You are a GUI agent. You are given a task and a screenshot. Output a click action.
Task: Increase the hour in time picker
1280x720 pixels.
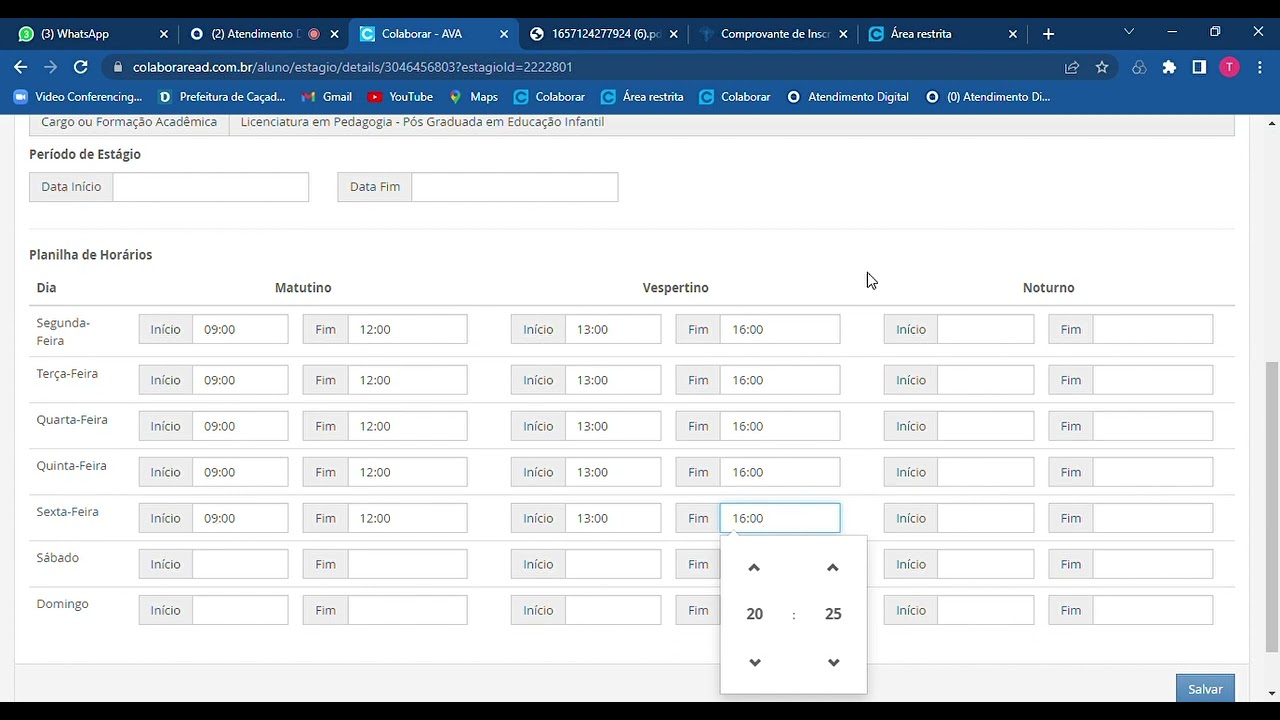tap(754, 568)
